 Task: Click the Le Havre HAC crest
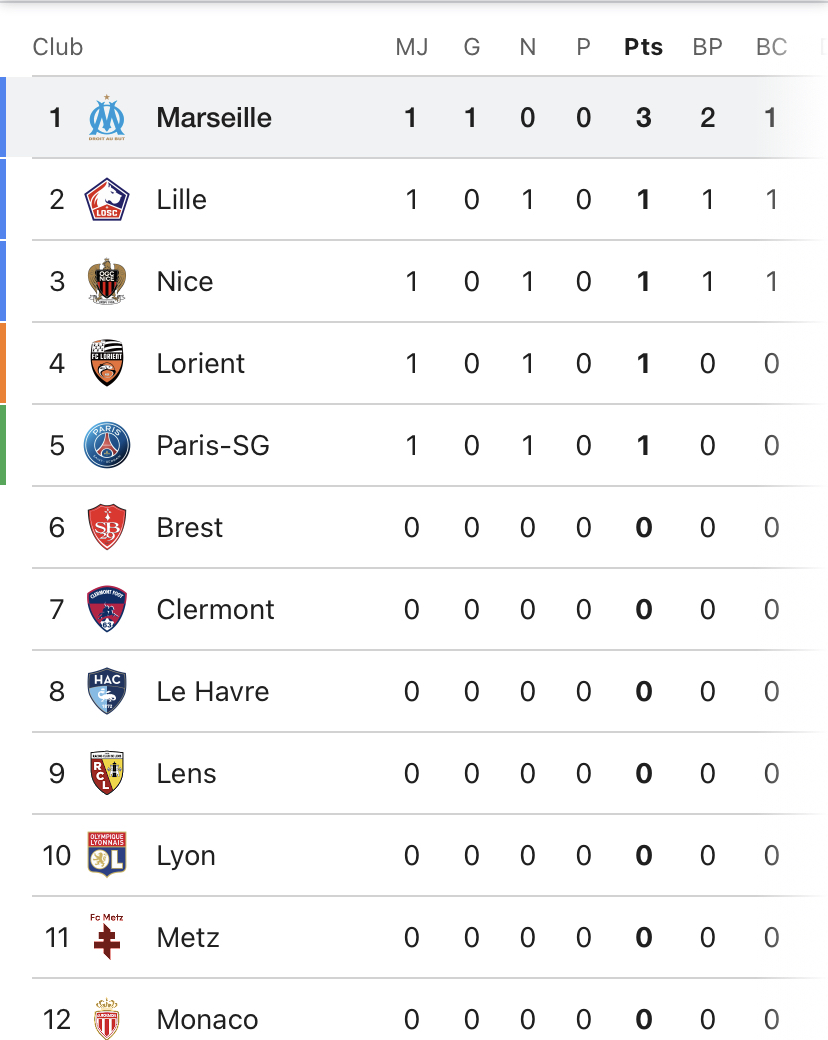(x=107, y=691)
